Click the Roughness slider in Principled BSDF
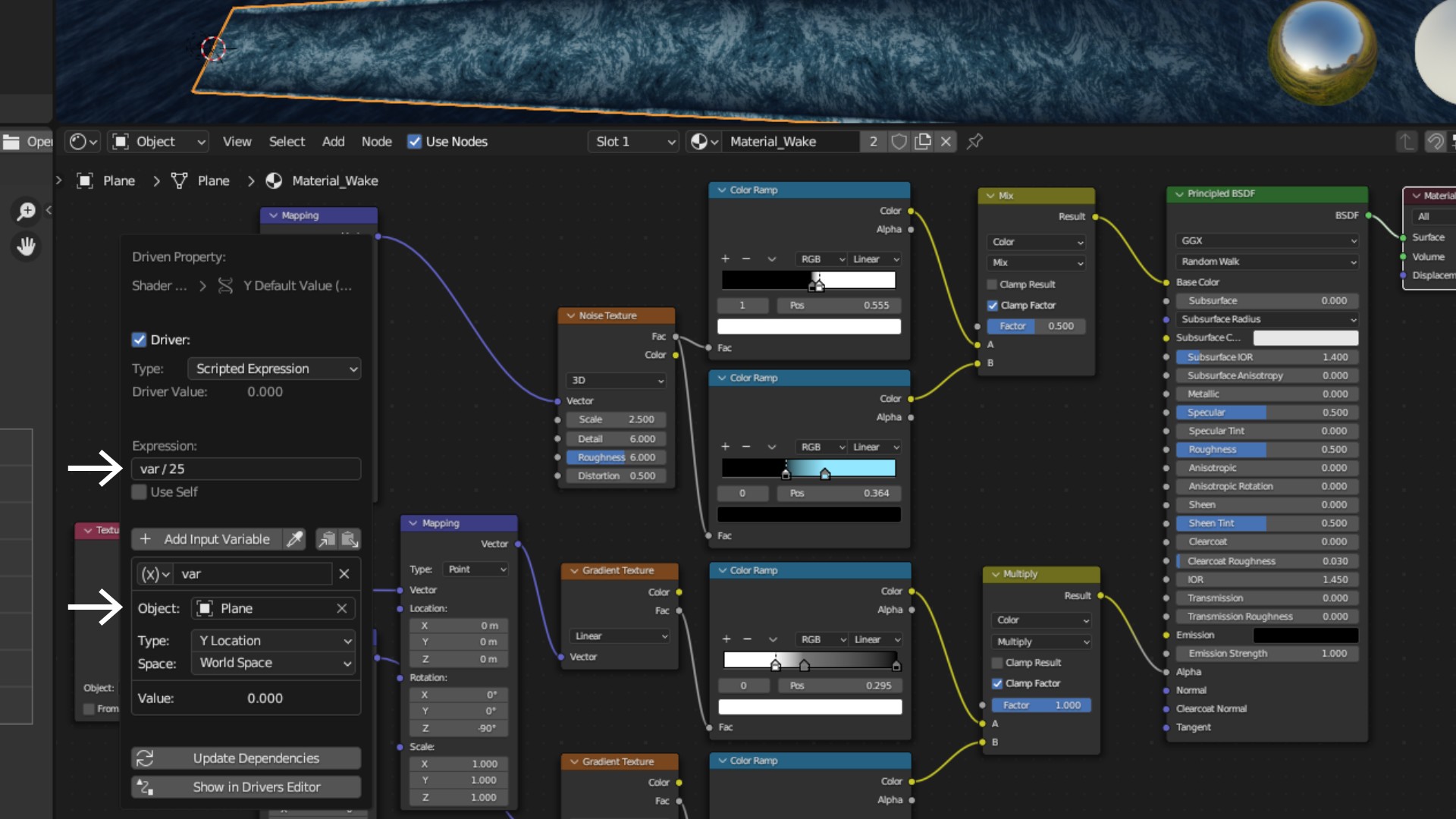Screen dimensions: 1456x819 [1266, 450]
